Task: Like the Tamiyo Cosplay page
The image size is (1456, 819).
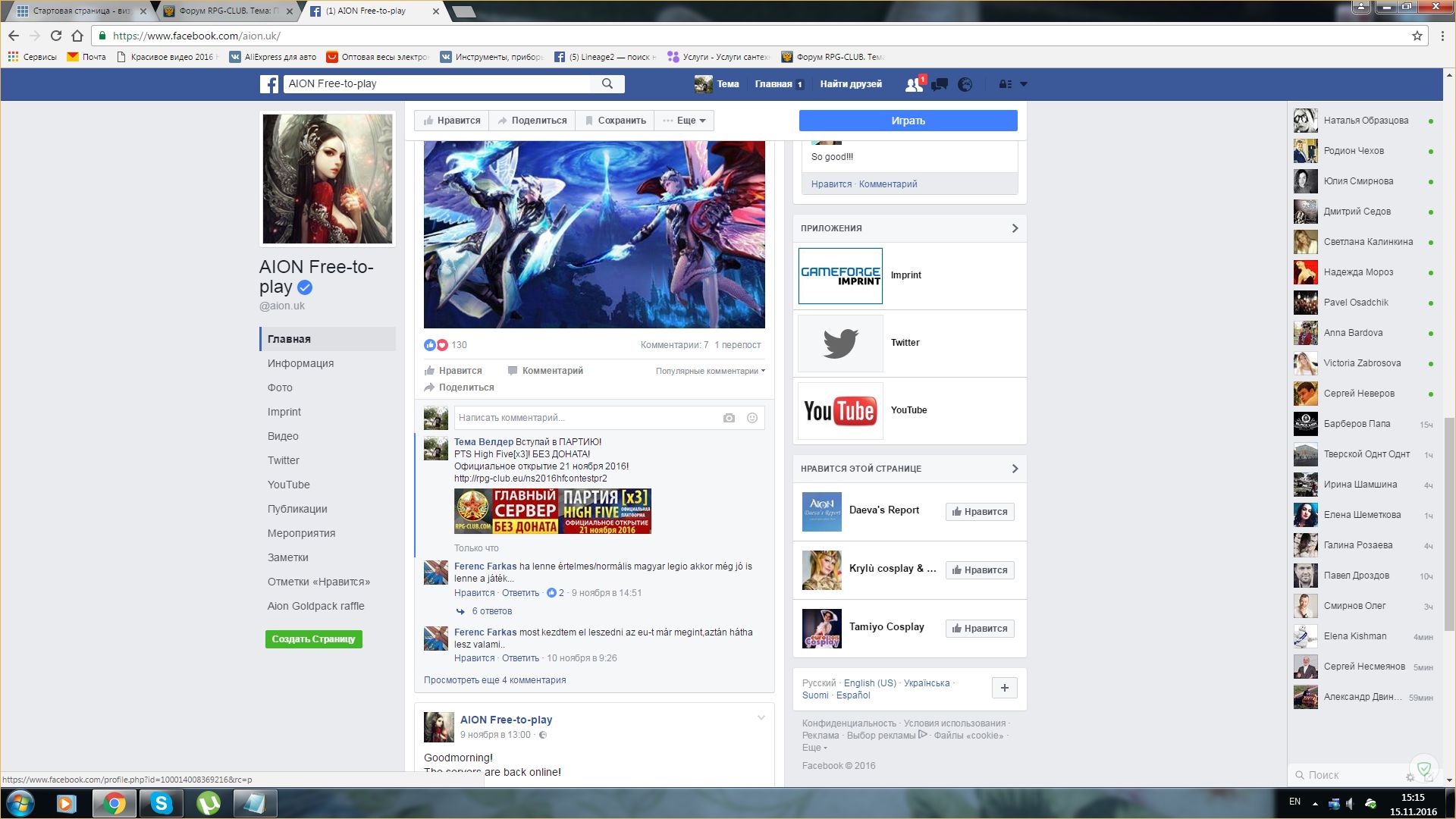Action: [x=980, y=629]
